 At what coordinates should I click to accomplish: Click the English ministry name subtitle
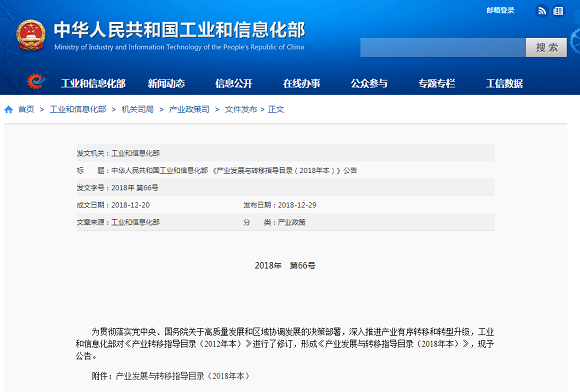[179, 47]
